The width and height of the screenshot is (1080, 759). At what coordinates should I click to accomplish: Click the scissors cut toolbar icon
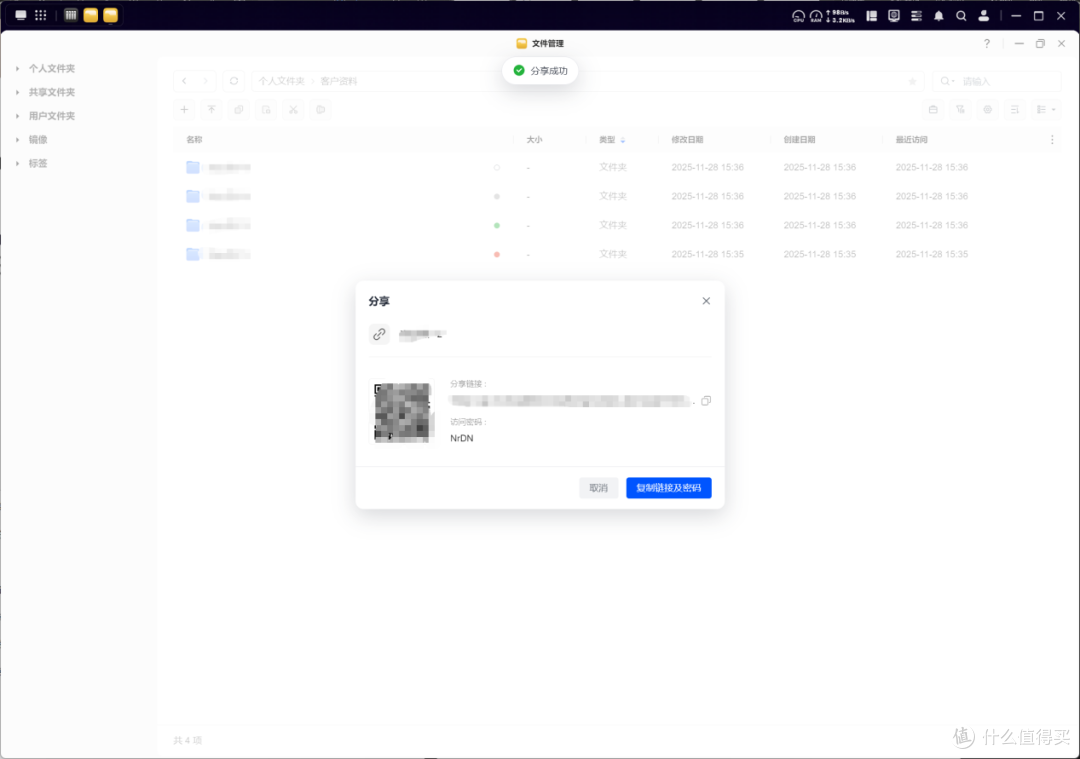293,110
